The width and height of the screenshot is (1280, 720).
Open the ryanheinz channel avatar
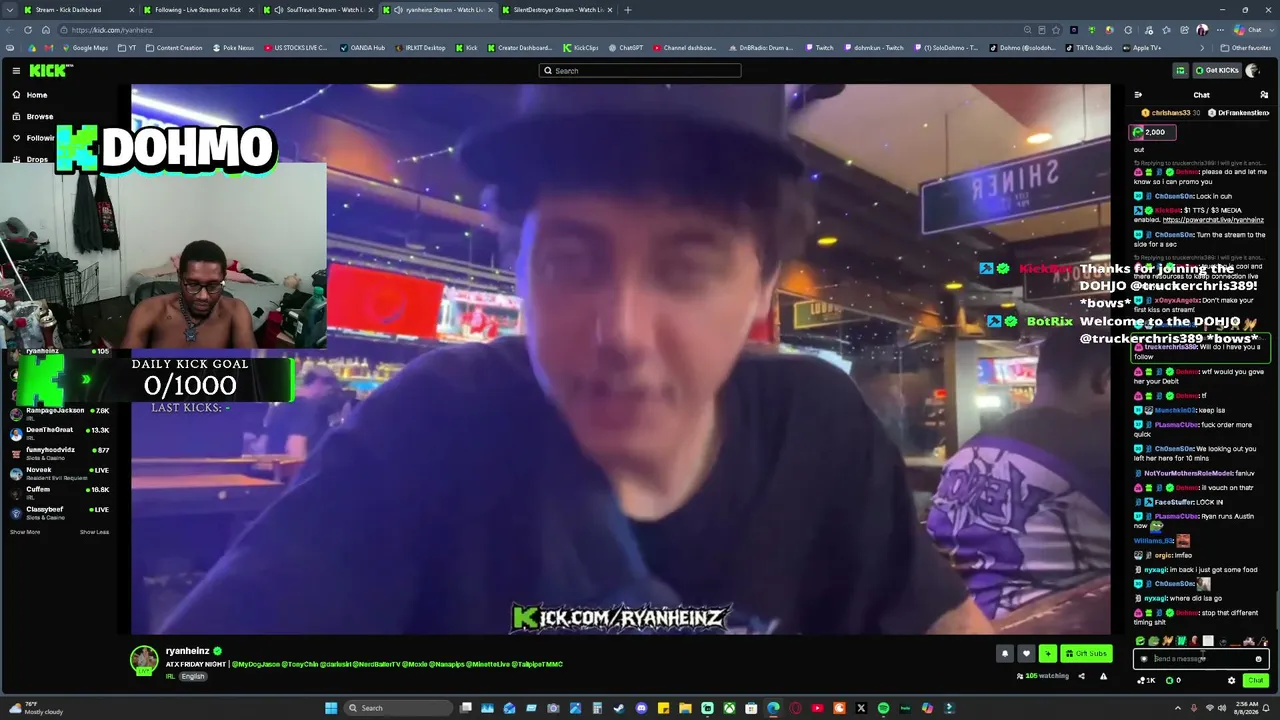(x=144, y=660)
